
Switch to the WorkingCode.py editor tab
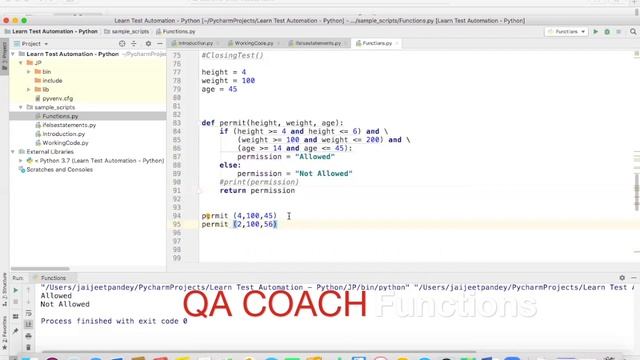pyautogui.click(x=253, y=43)
